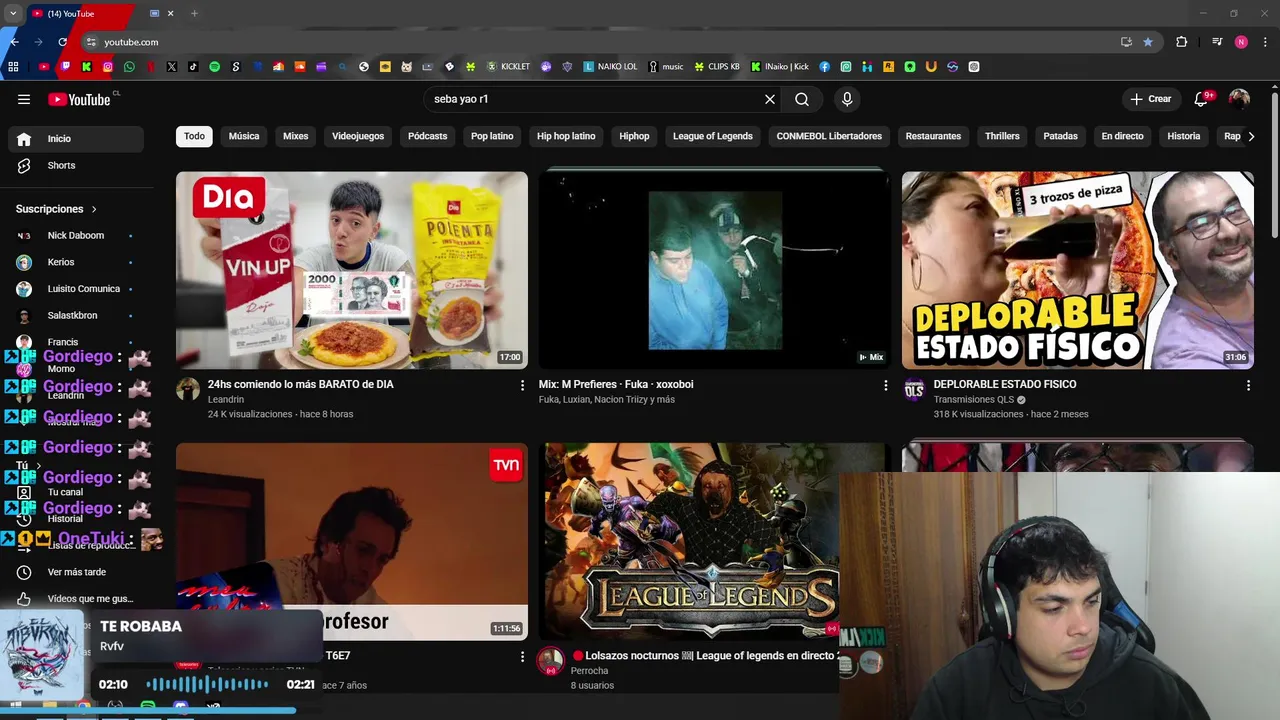Open the '24hs comiendo lo más BARATO de DIA' thumbnail

[x=352, y=270]
